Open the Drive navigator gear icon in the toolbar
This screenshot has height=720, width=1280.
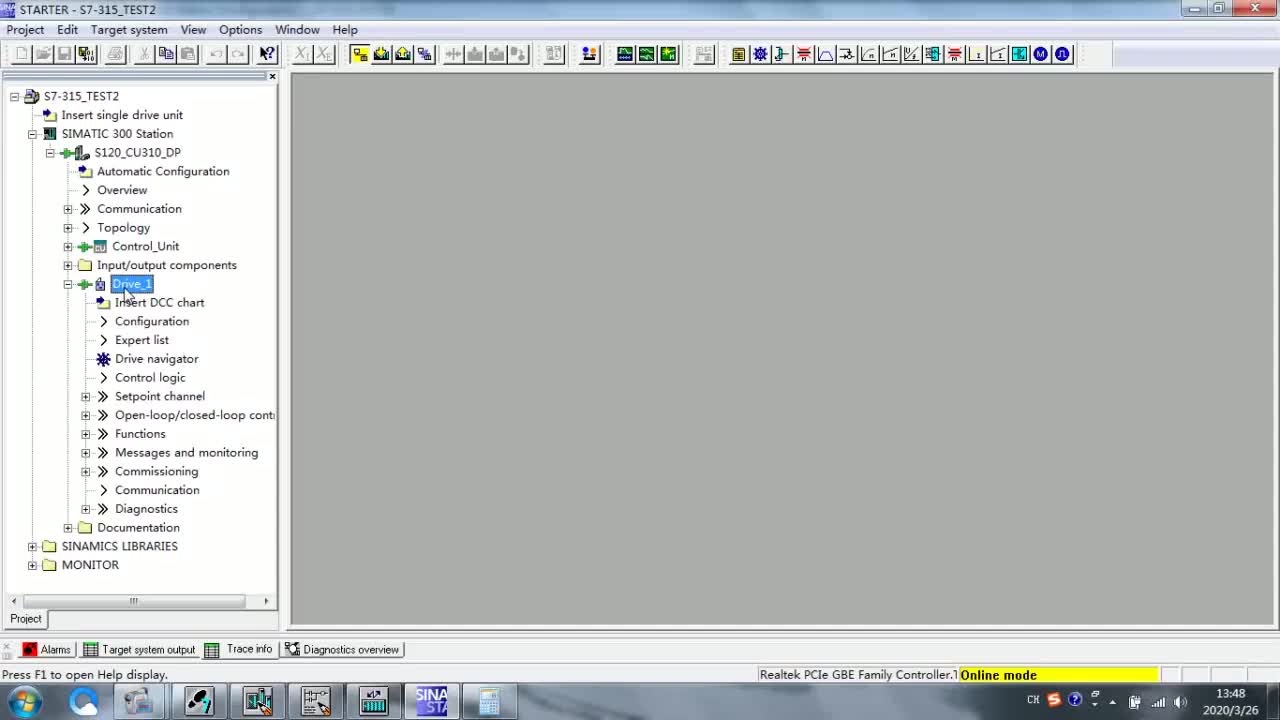pos(760,54)
